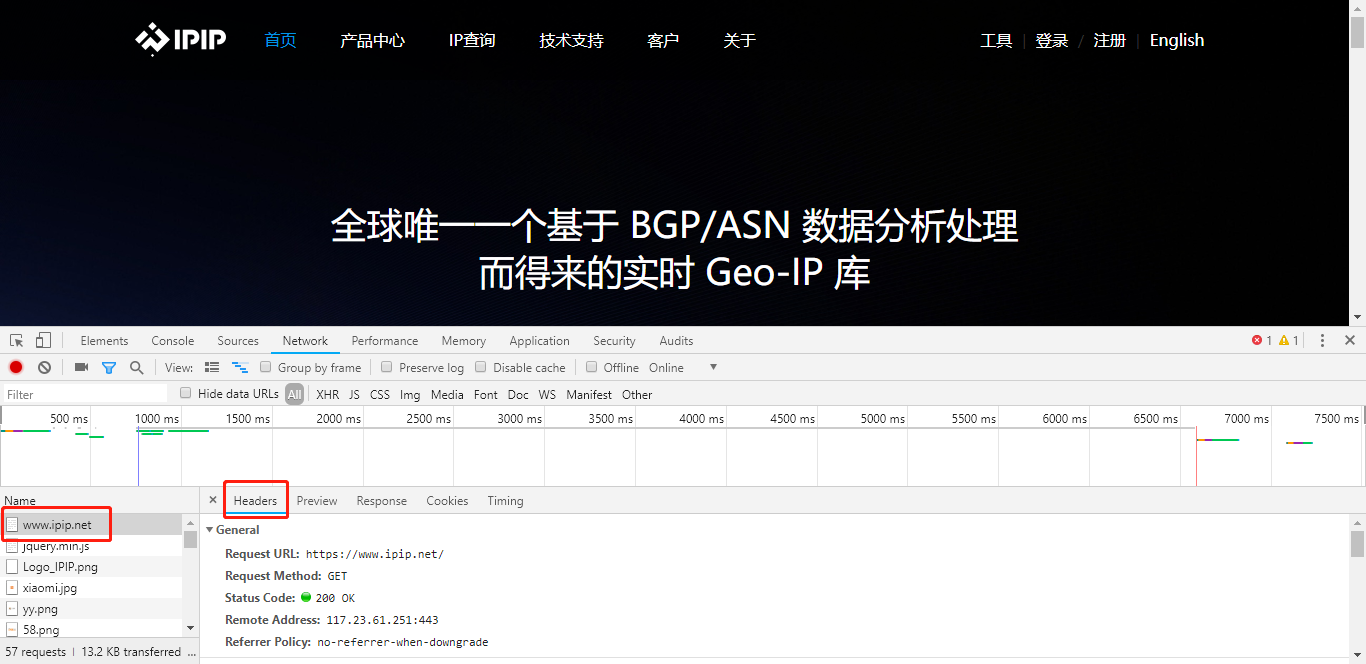Image resolution: width=1366 pixels, height=664 pixels.
Task: Toggle Hide data URLs checkbox
Action: [185, 393]
